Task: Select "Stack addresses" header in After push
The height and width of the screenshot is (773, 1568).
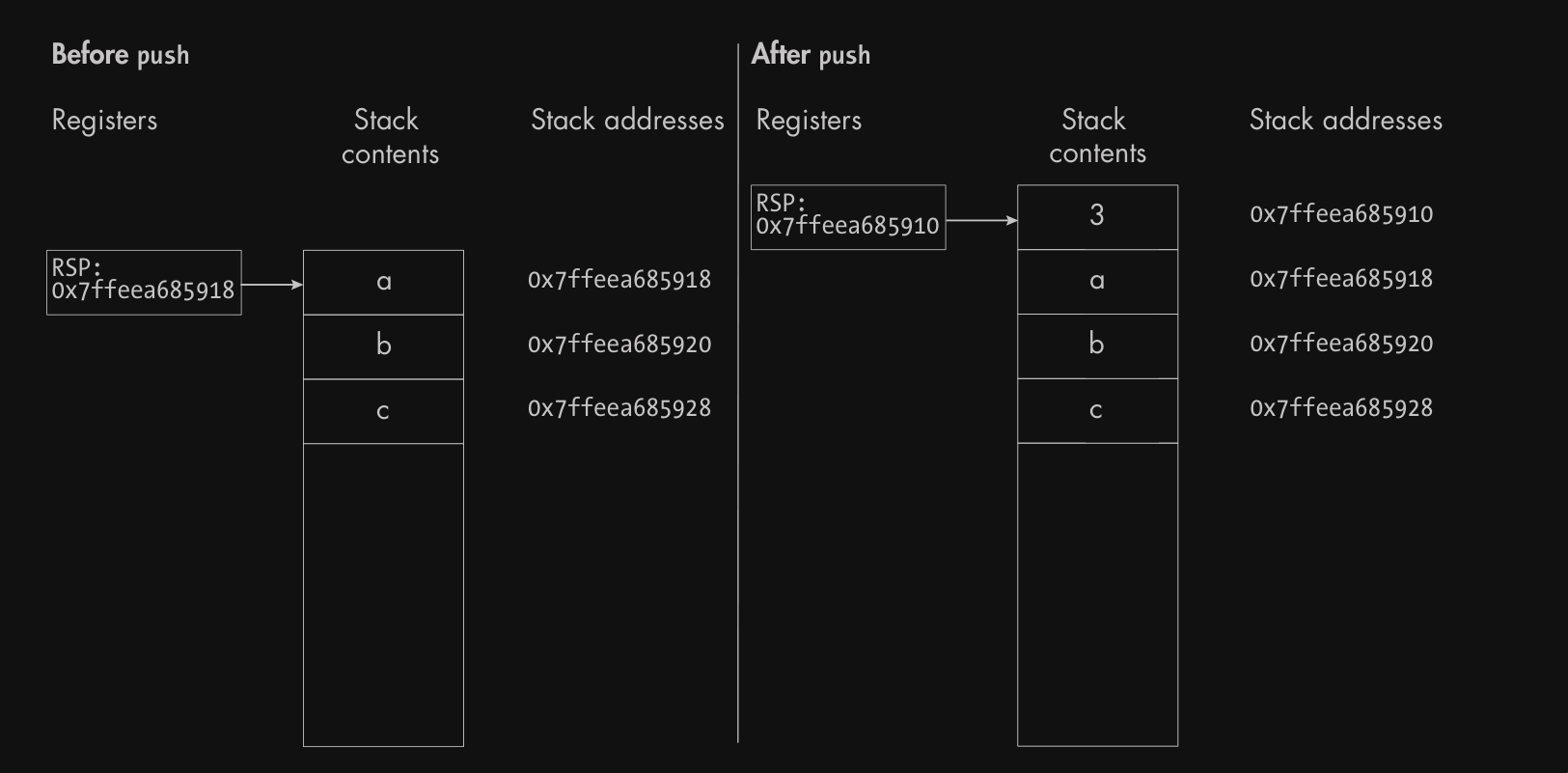Action: (x=1345, y=121)
